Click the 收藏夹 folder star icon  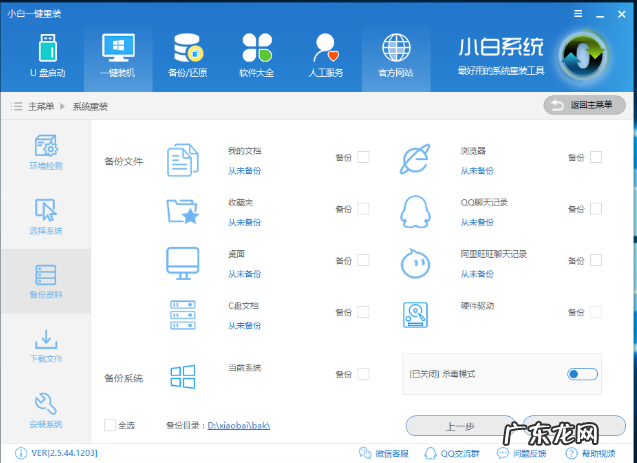click(x=182, y=211)
